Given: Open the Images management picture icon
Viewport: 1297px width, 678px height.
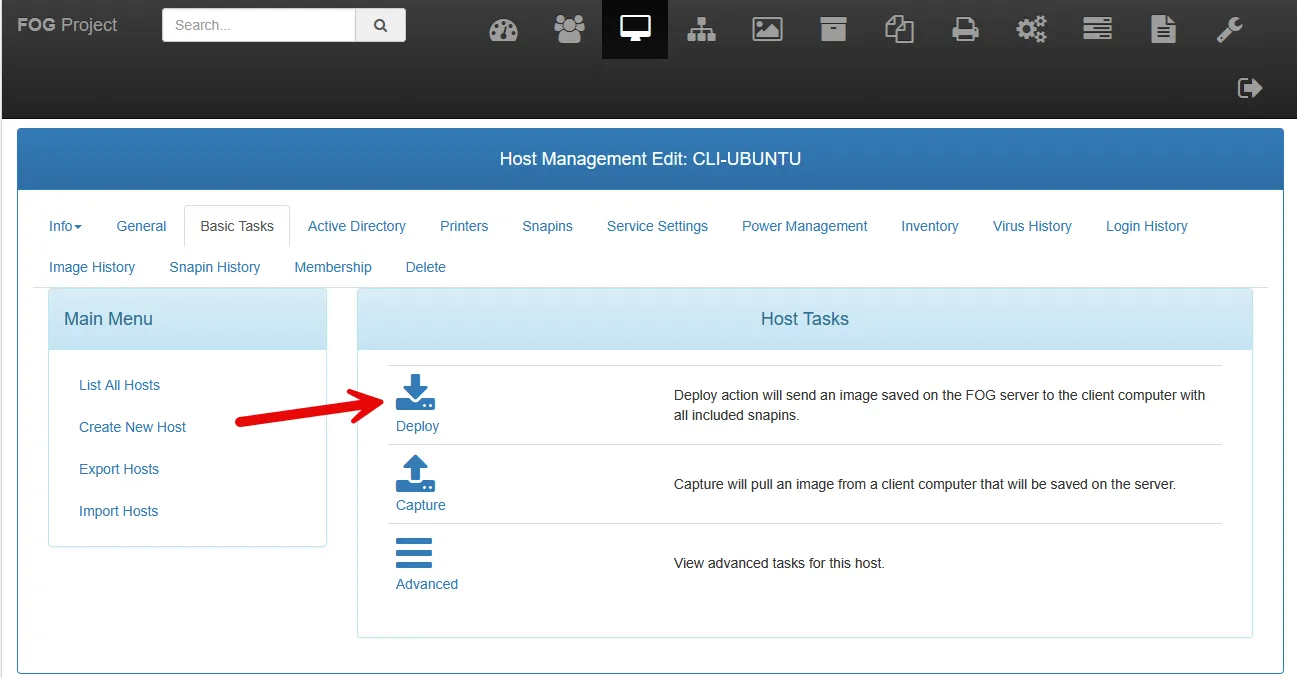Looking at the screenshot, I should [x=767, y=29].
